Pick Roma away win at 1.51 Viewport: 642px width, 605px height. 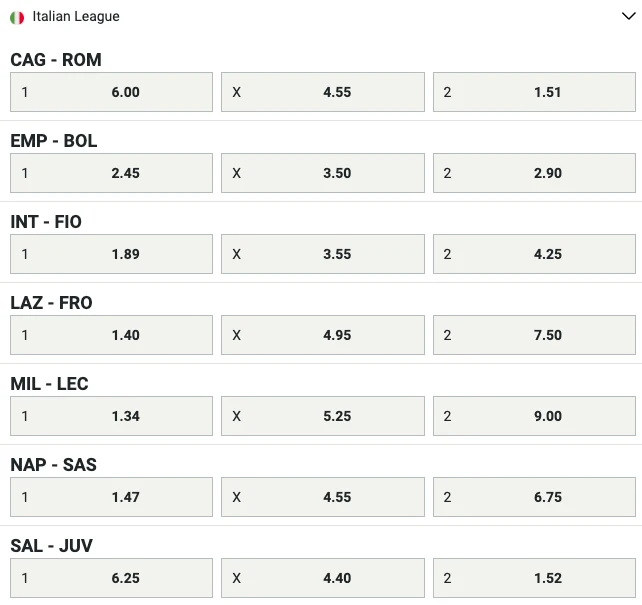coord(534,92)
